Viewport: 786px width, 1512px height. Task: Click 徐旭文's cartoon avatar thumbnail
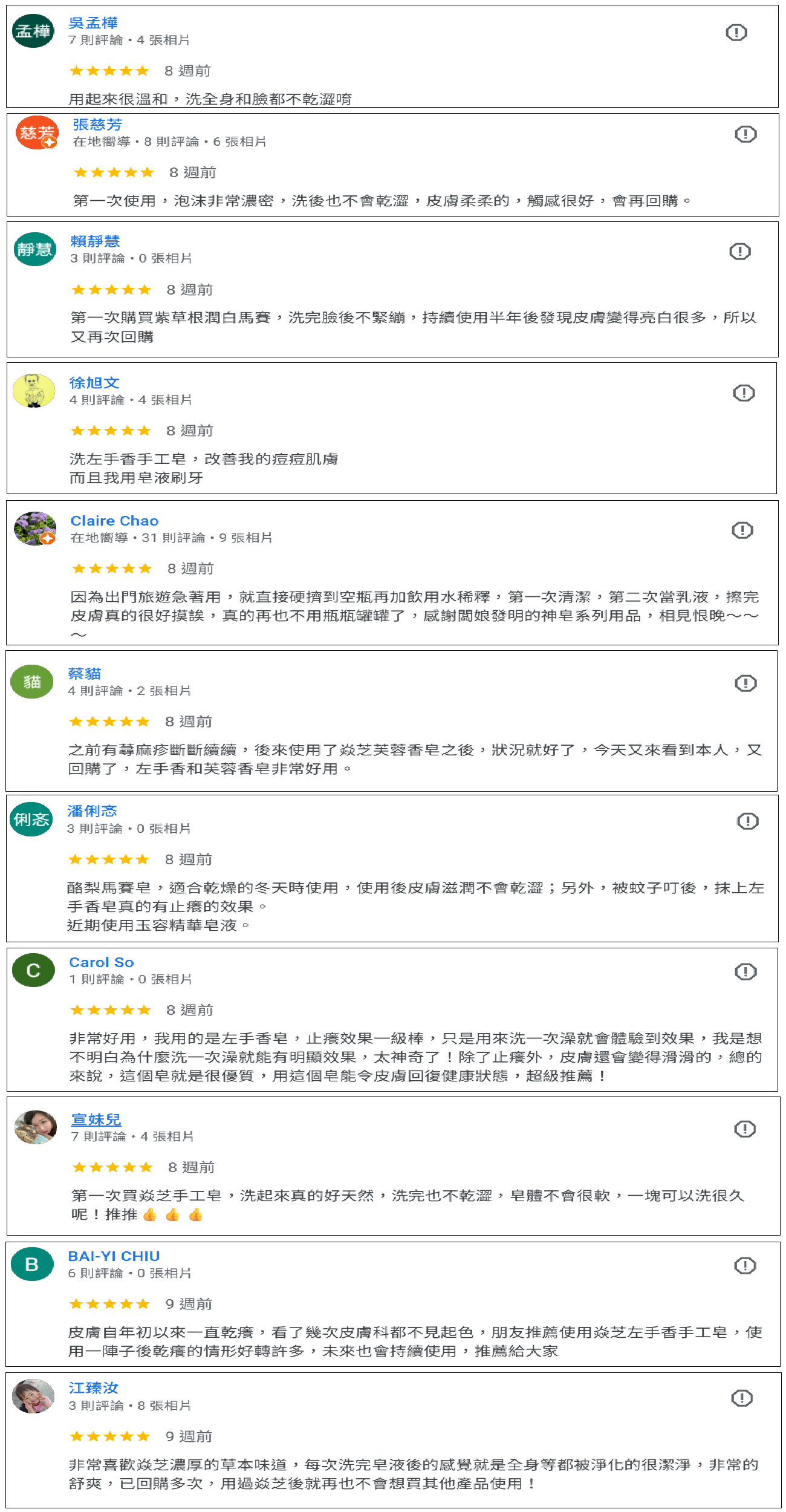tap(34, 391)
